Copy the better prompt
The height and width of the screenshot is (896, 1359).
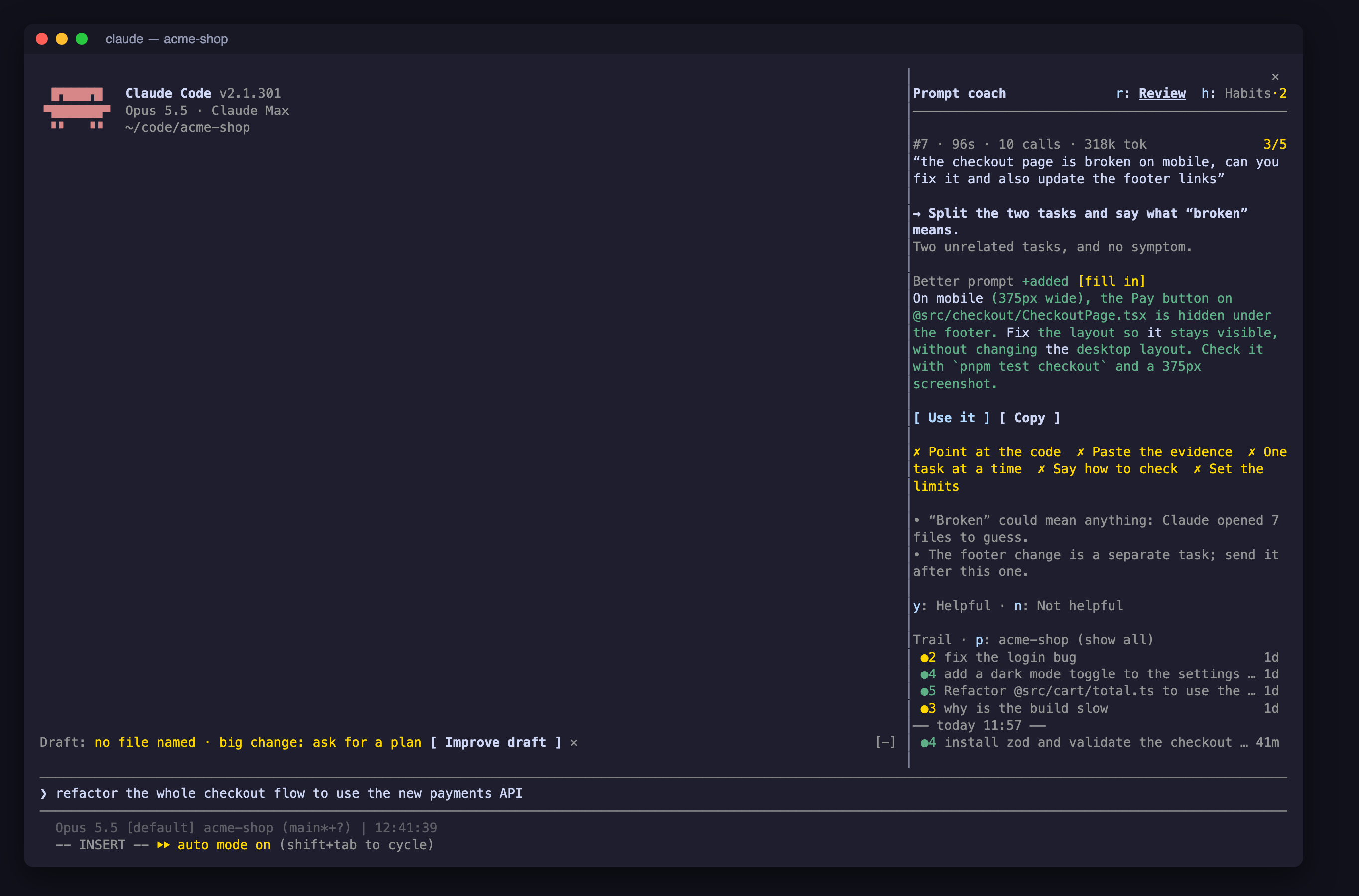tap(1029, 418)
